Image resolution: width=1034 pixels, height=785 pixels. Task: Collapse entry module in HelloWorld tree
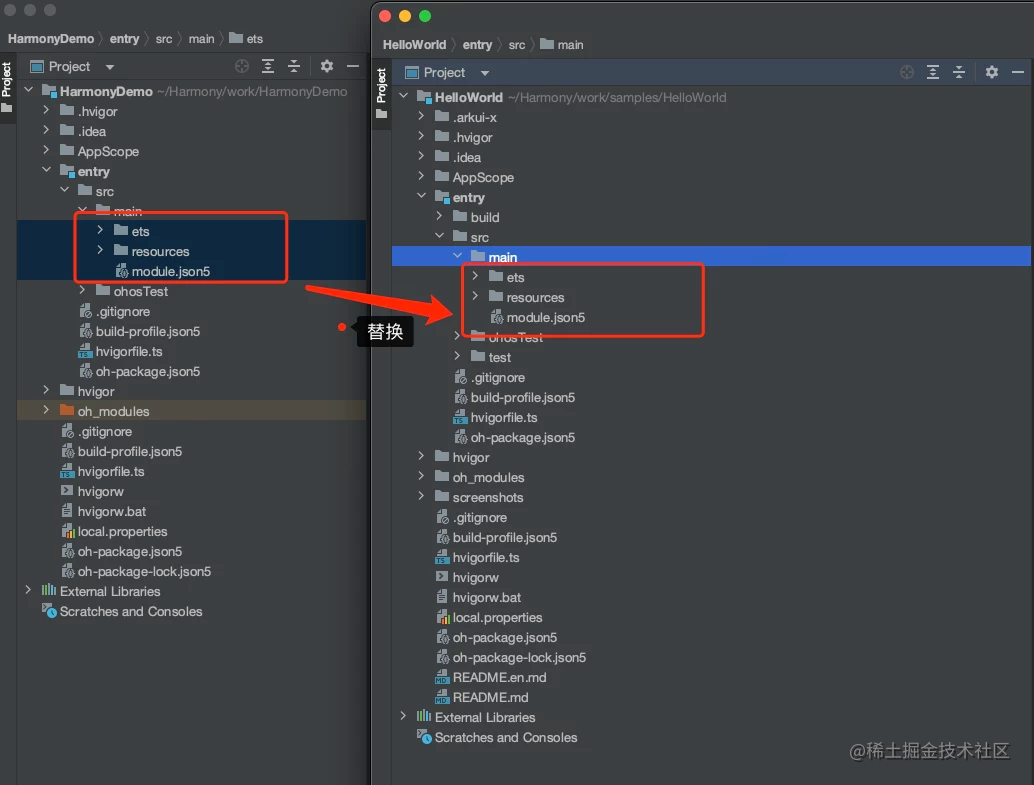tap(421, 197)
